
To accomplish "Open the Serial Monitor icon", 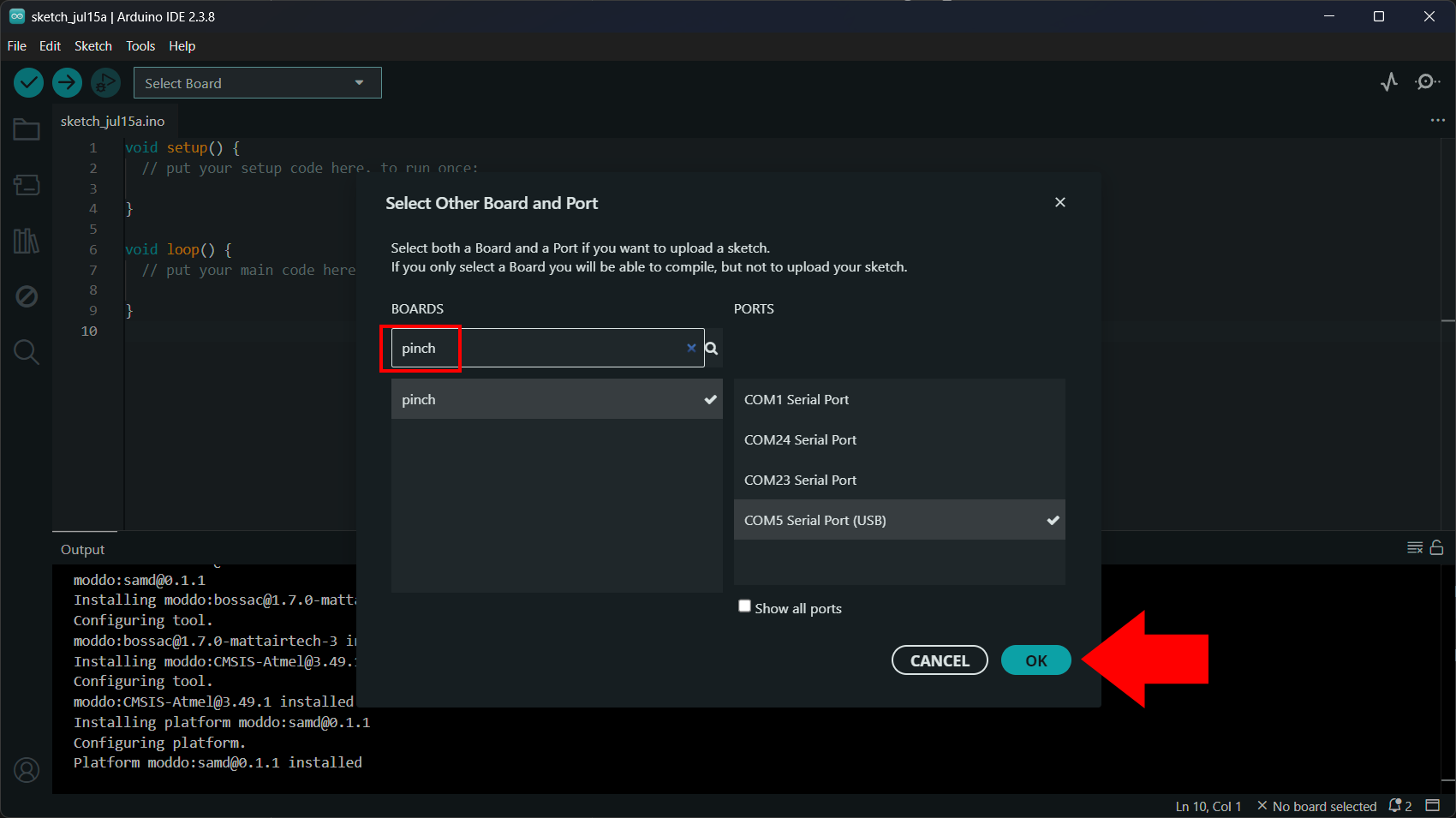I will 1427,82.
